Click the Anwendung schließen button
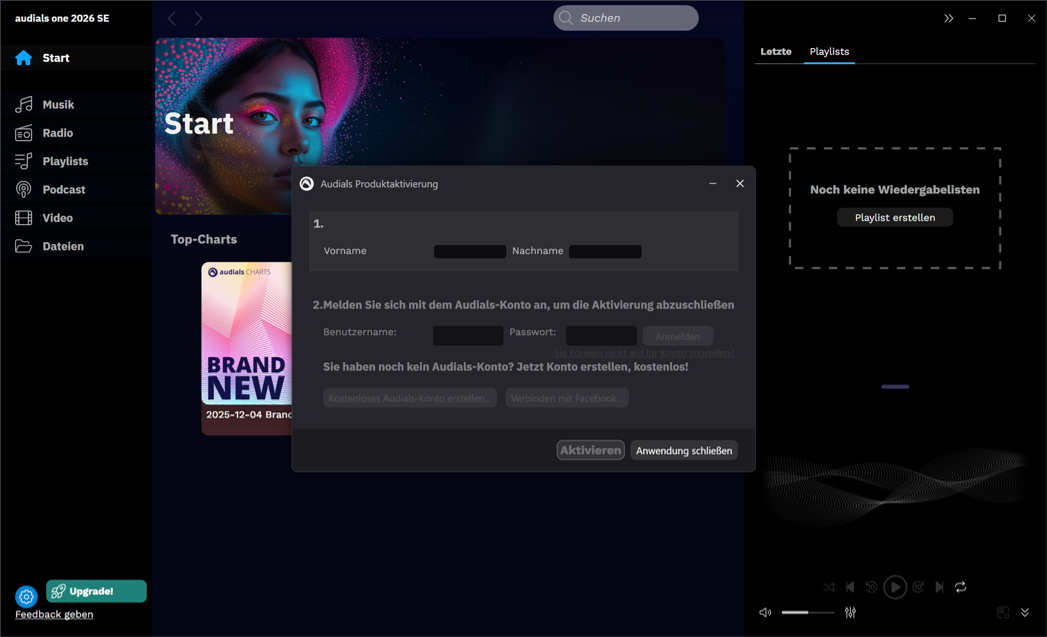 point(684,450)
